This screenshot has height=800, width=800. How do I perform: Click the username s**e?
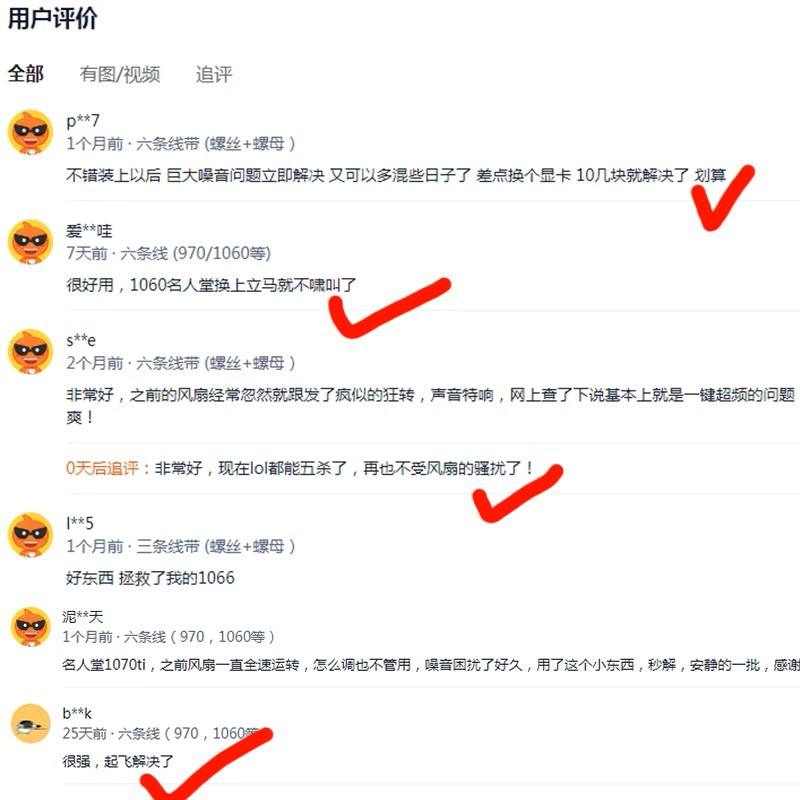(x=81, y=340)
